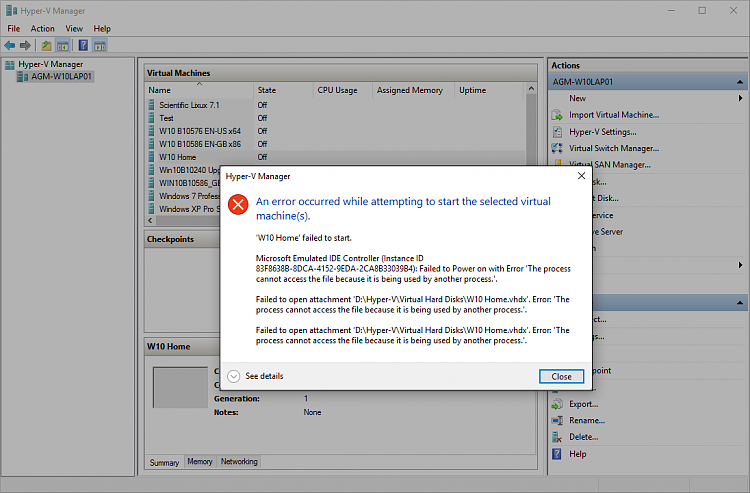
Task: Dismiss the dialog with its X button
Action: click(581, 176)
